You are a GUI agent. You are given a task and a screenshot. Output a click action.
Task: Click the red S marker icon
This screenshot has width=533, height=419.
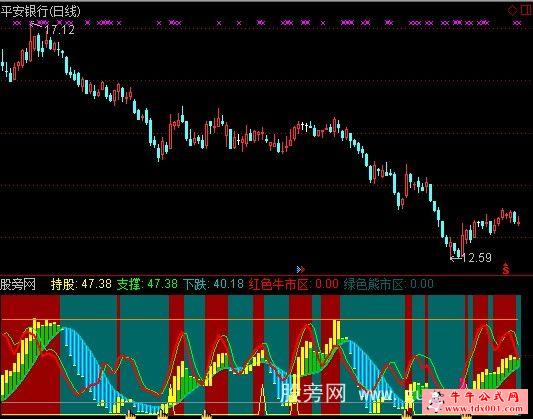[x=506, y=269]
